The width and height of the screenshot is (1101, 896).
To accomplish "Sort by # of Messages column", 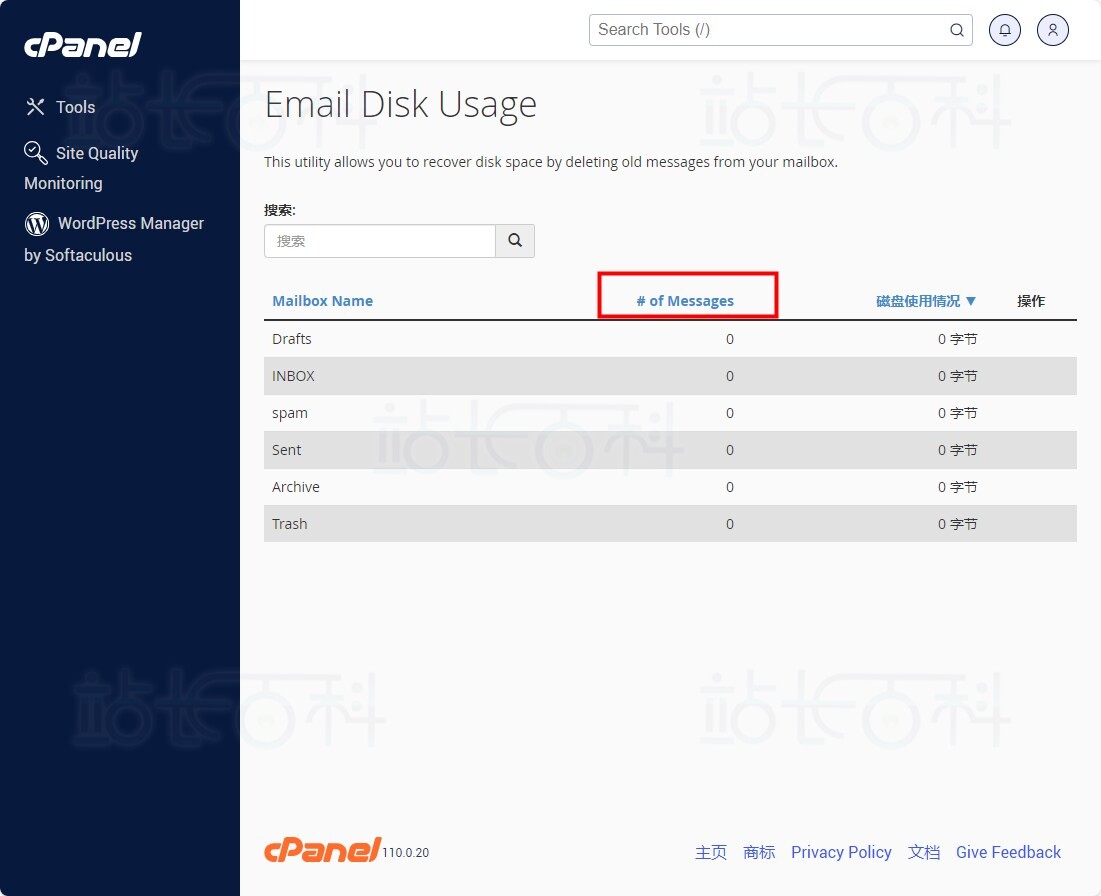I will click(x=685, y=301).
